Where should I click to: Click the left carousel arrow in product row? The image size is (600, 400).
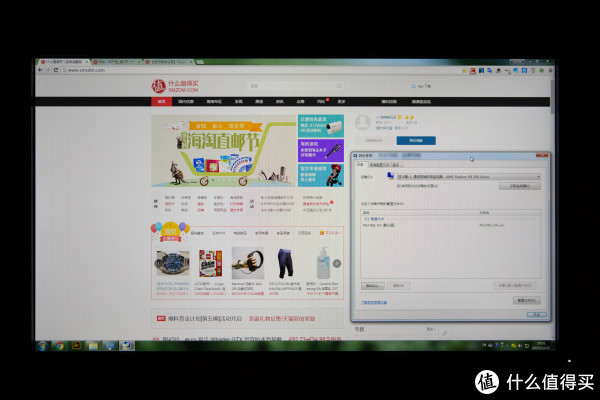(x=156, y=263)
